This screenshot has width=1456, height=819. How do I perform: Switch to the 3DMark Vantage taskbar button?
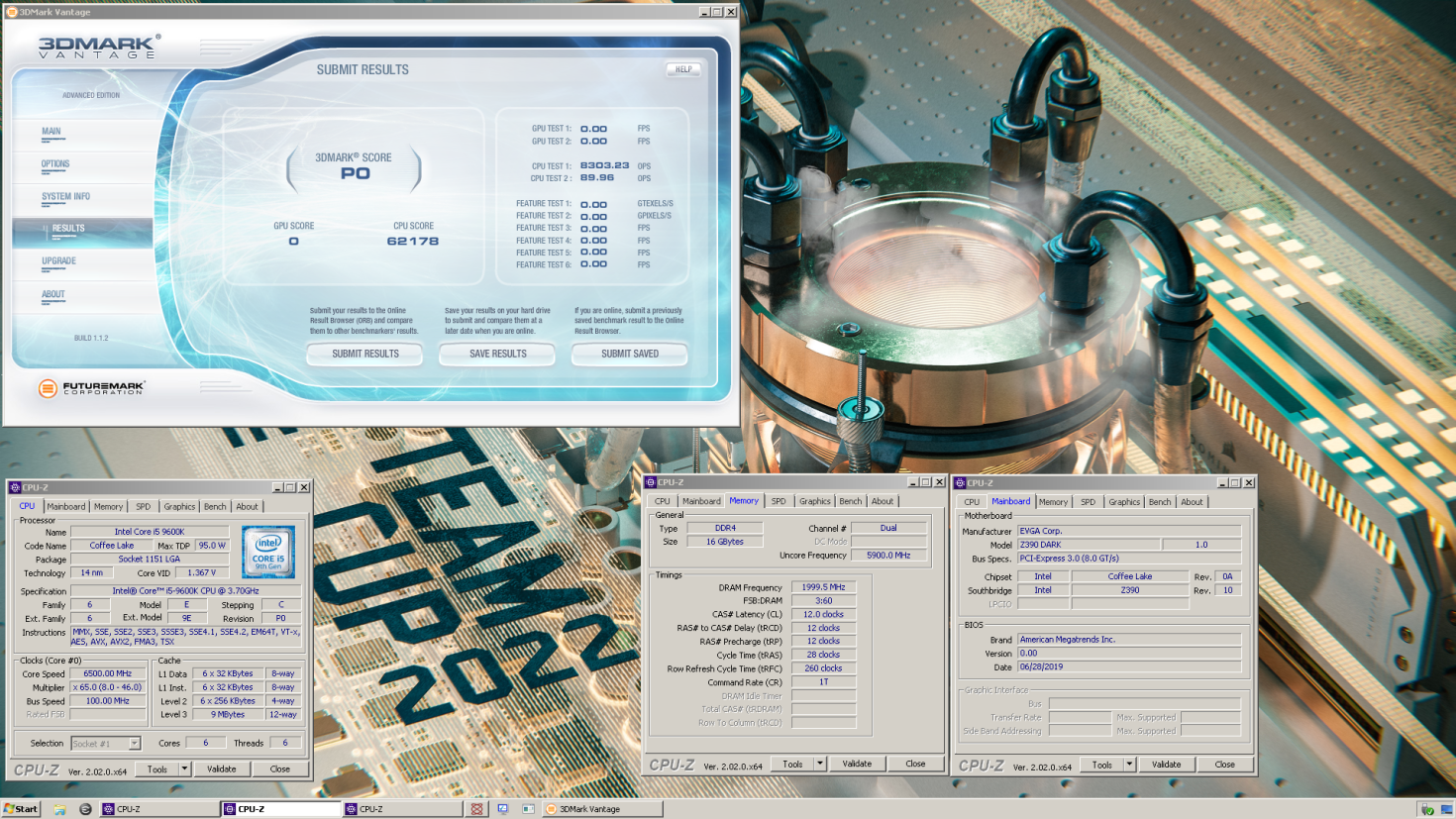pyautogui.click(x=602, y=809)
